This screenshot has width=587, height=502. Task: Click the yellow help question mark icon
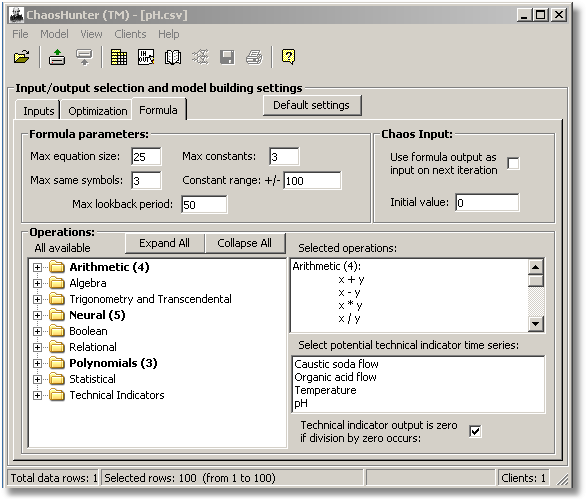click(289, 57)
